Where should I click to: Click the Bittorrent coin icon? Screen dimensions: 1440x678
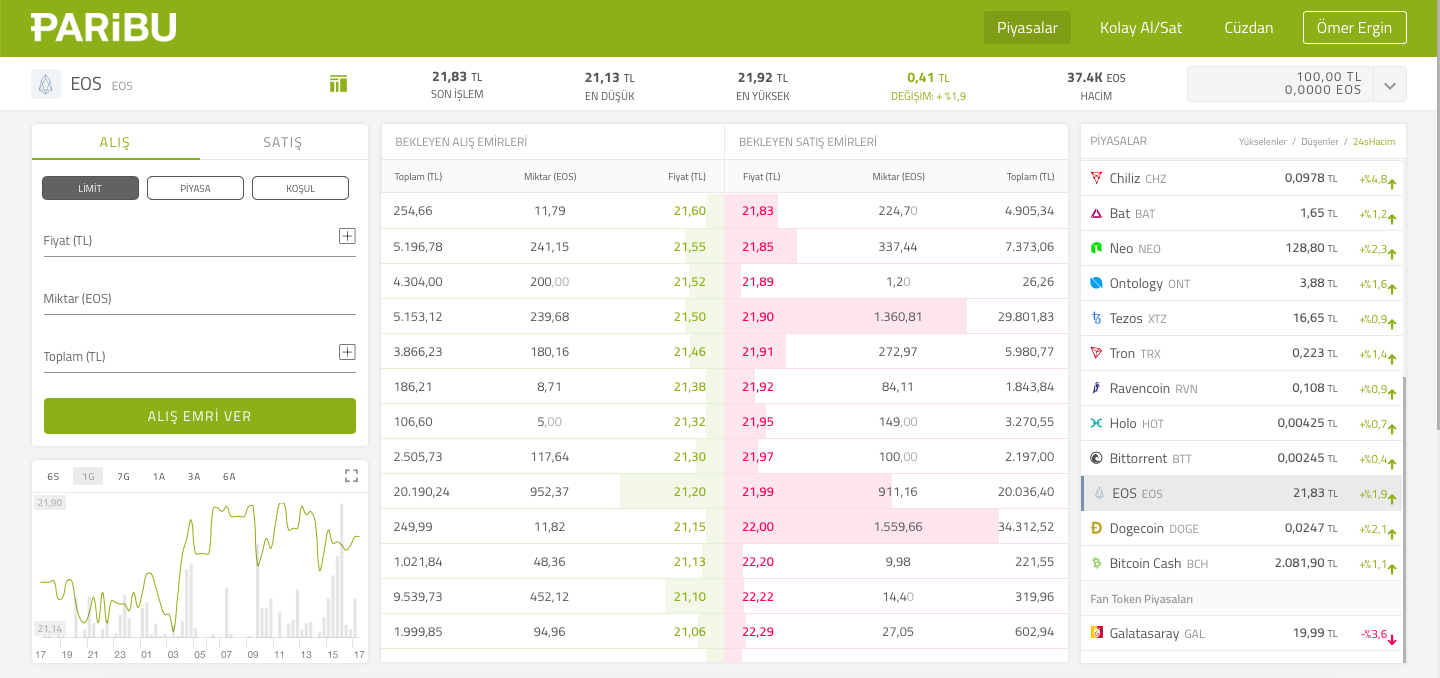(x=1096, y=459)
